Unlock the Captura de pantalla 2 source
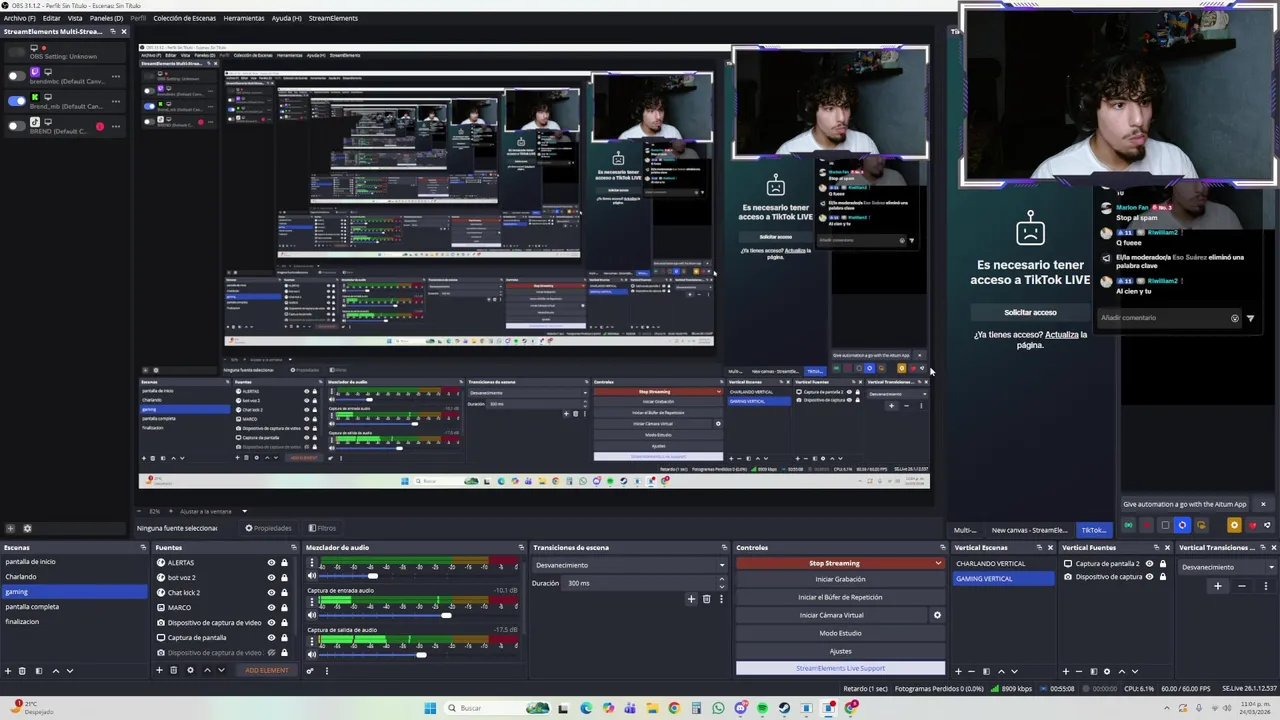Screen dimensions: 1280x720 [1162, 564]
